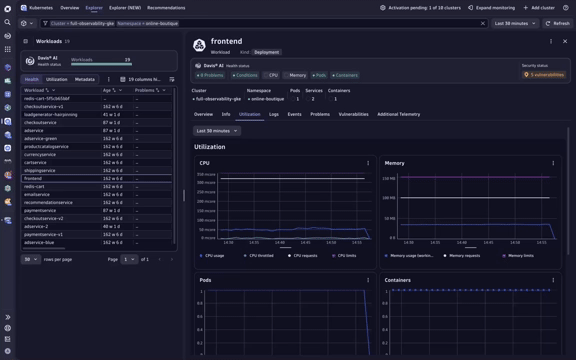Viewport: 576px width, 360px height.
Task: Open Page number dropdown showing 1
Action: (129, 259)
